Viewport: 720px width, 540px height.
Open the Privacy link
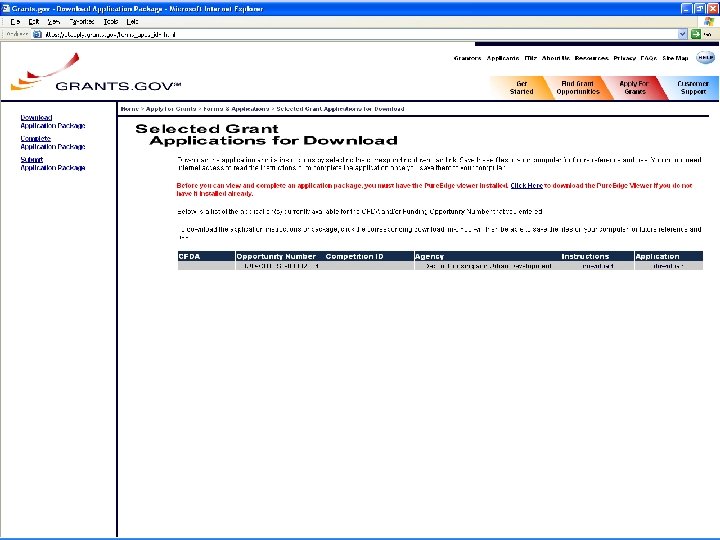point(624,58)
